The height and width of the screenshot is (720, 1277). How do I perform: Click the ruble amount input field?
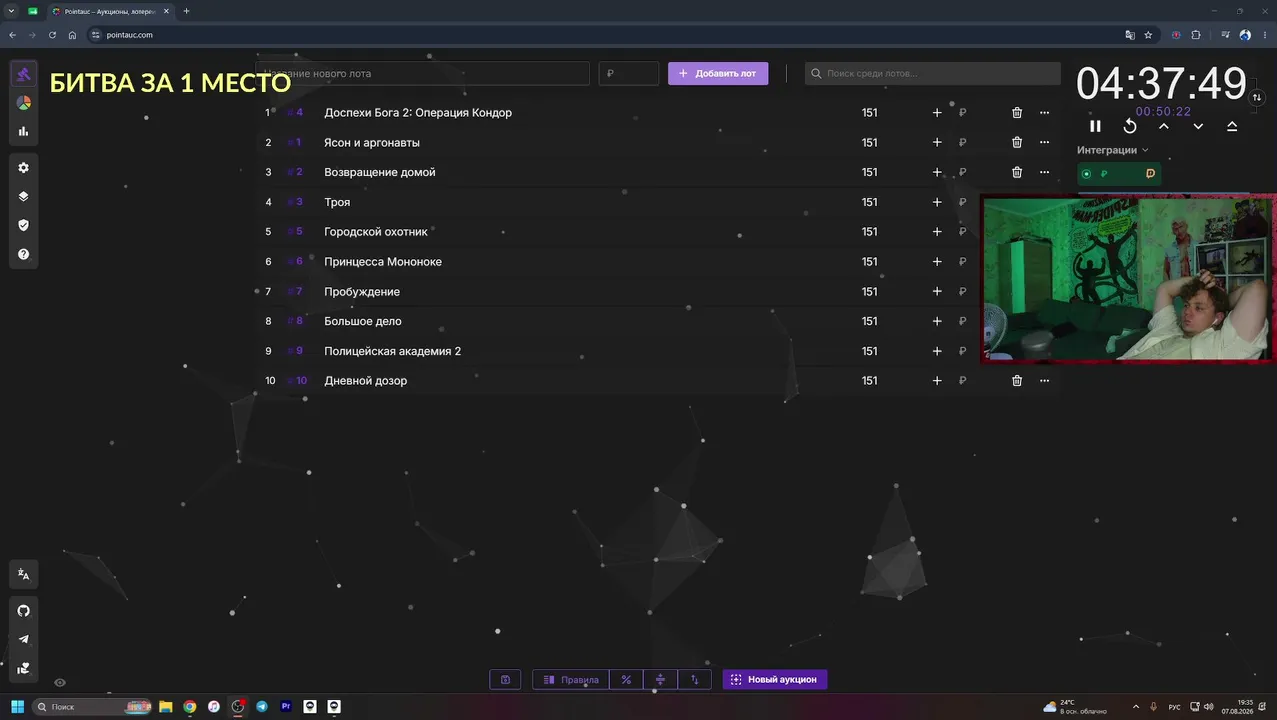(629, 73)
